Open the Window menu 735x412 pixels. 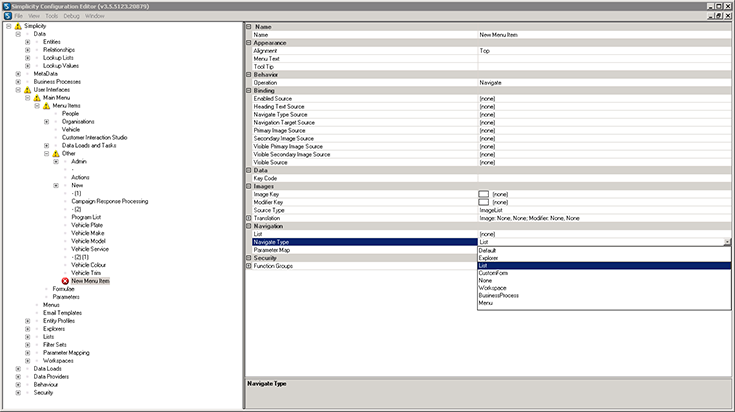click(x=95, y=16)
